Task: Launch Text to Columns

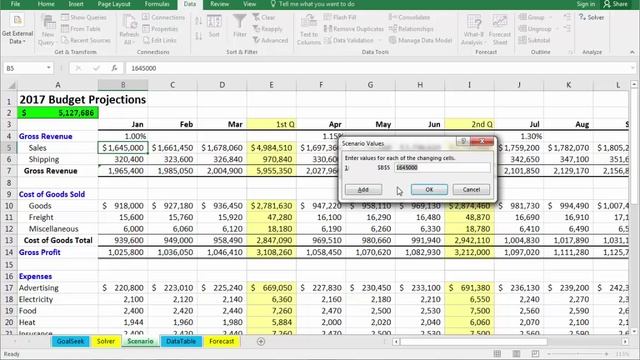Action: 309,30
